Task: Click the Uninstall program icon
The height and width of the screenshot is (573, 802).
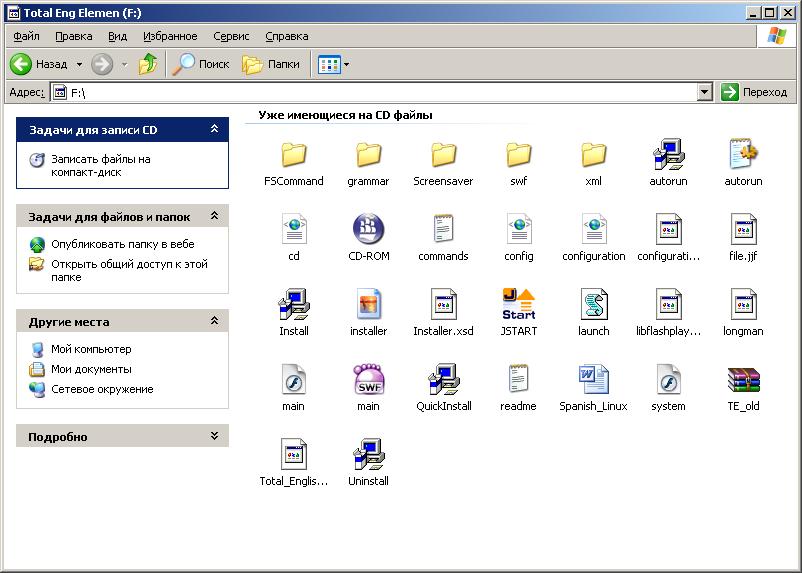Action: 368,454
